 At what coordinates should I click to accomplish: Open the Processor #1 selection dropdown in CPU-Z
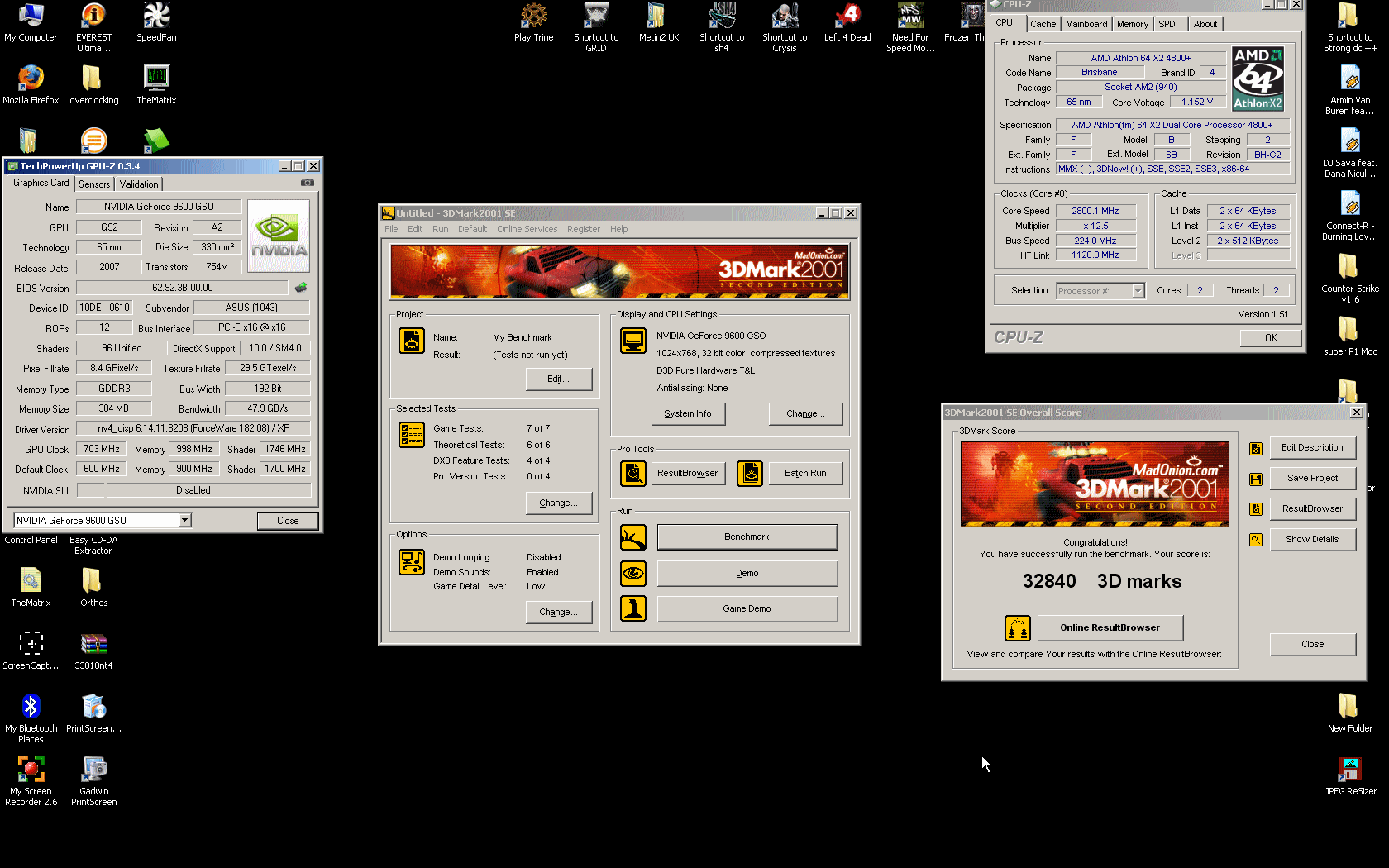(x=1138, y=291)
